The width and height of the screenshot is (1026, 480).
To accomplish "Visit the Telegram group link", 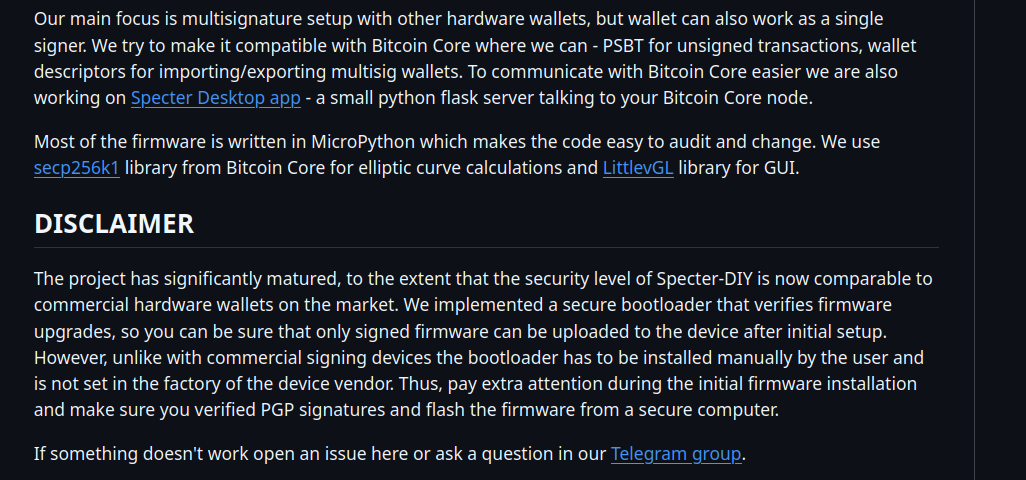I will [676, 454].
